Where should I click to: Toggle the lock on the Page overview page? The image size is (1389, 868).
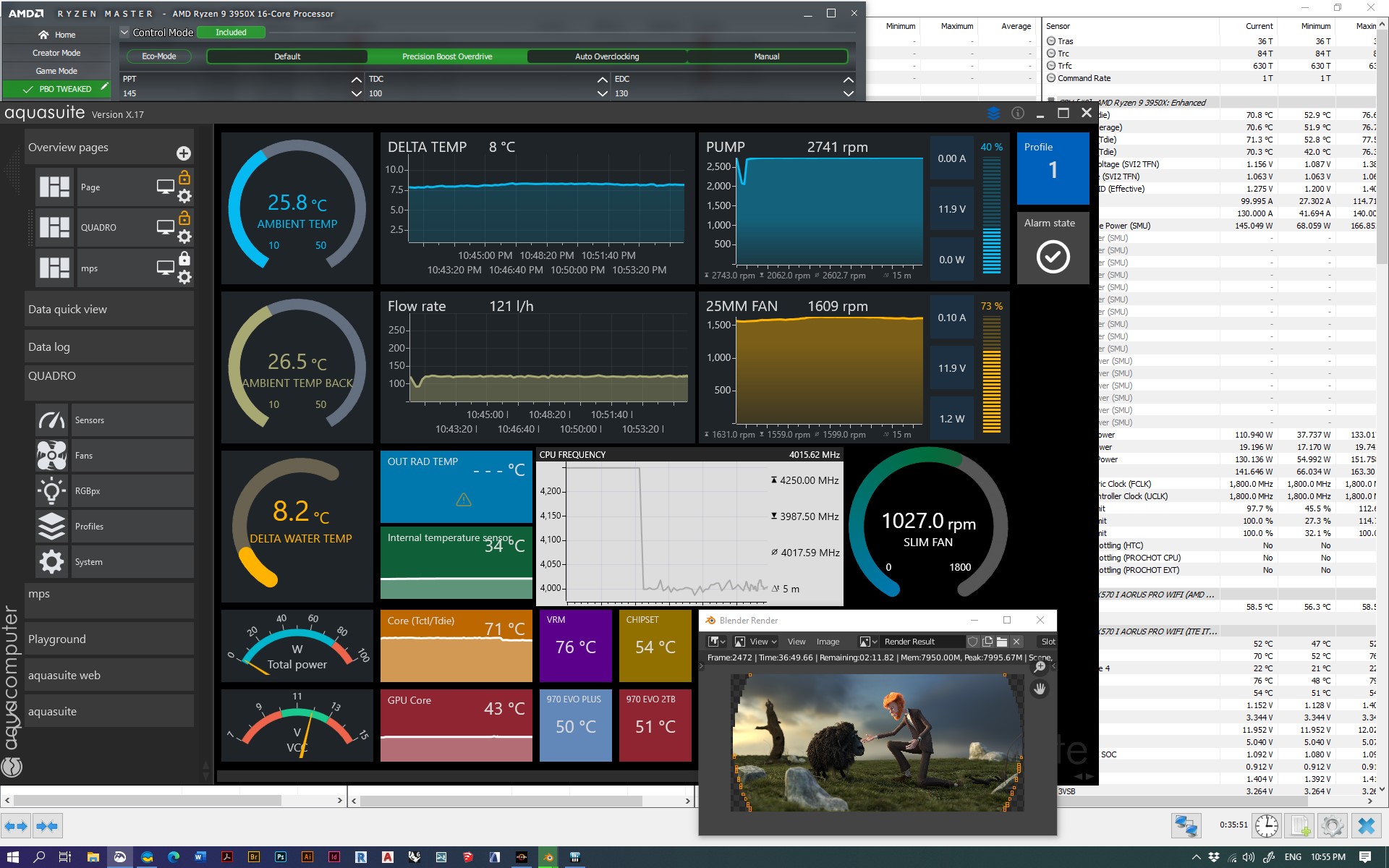coord(184,177)
